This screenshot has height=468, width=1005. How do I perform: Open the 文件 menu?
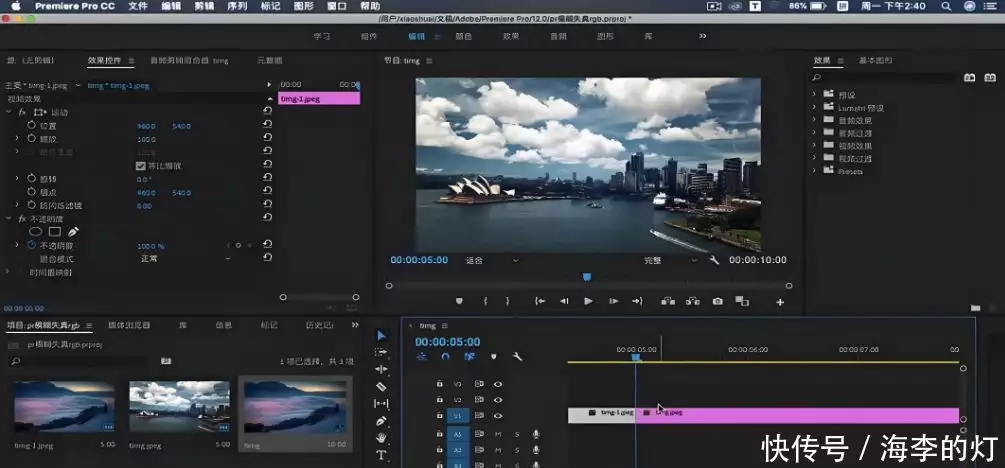coord(138,6)
